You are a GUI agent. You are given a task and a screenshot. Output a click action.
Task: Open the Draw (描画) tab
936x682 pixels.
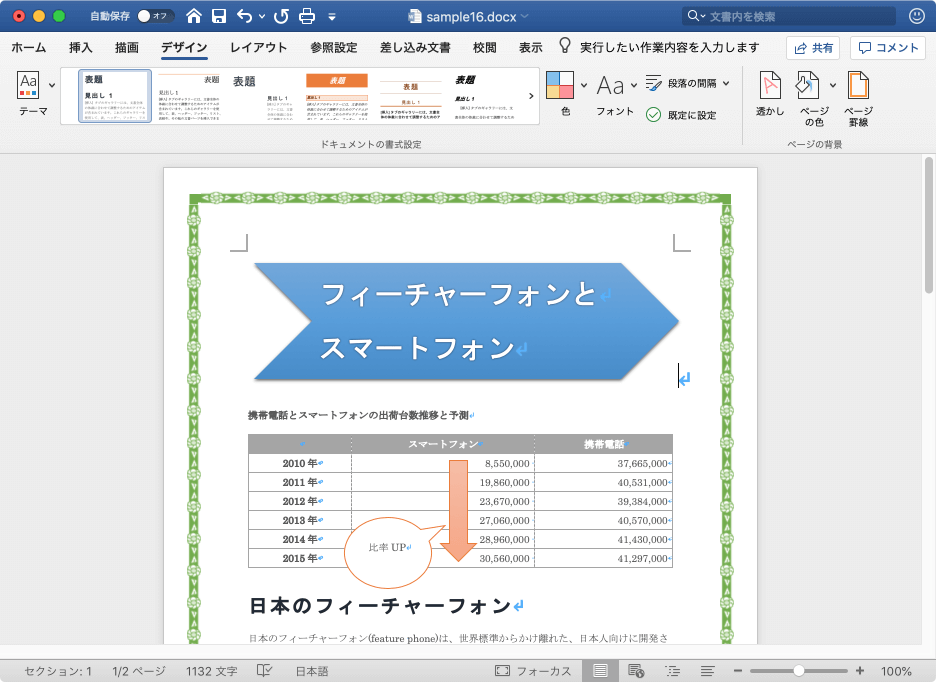coord(127,47)
